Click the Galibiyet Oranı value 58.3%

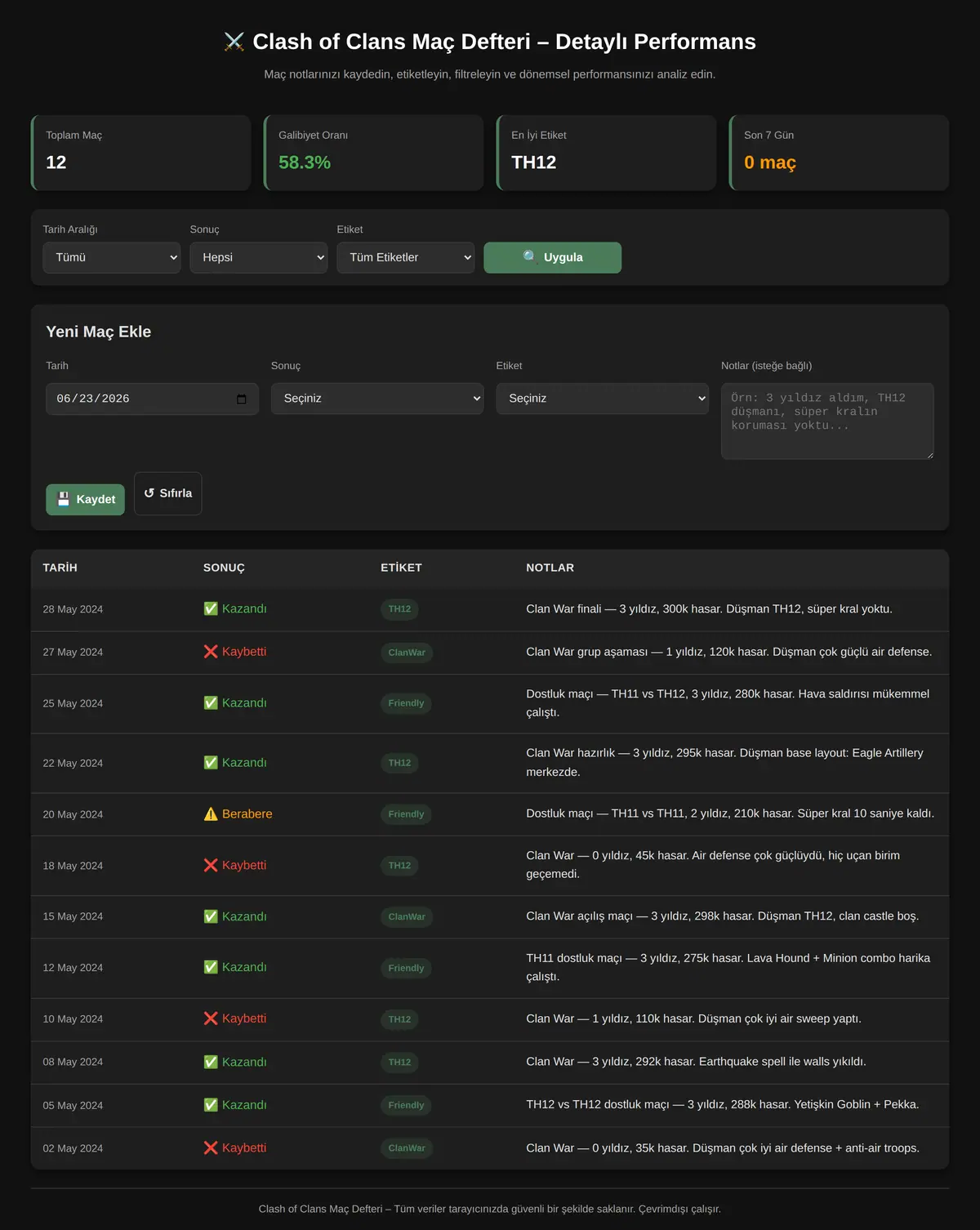(x=305, y=163)
